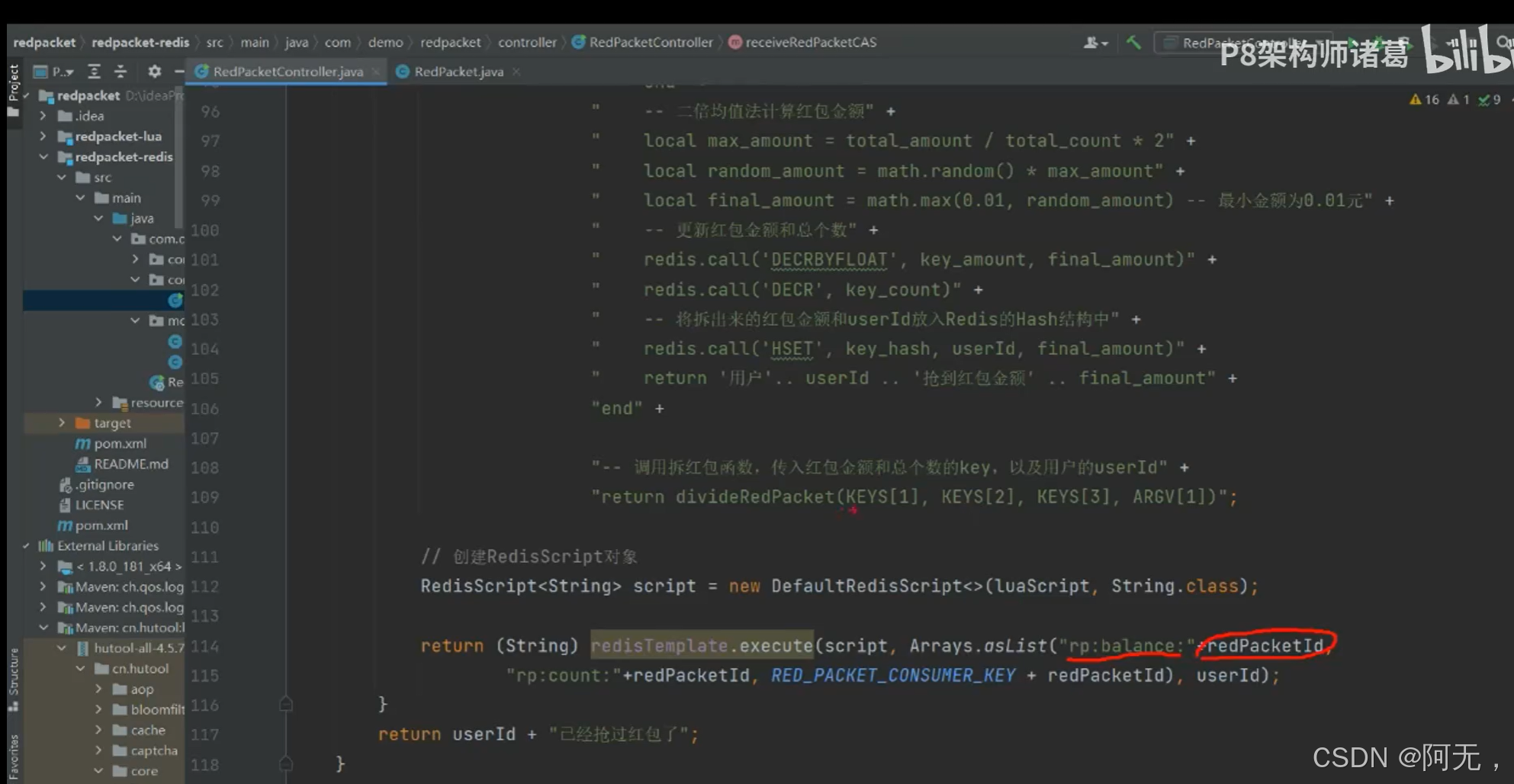Viewport: 1514px width, 784px height.
Task: Click line number 109 in the gutter
Action: (x=204, y=497)
